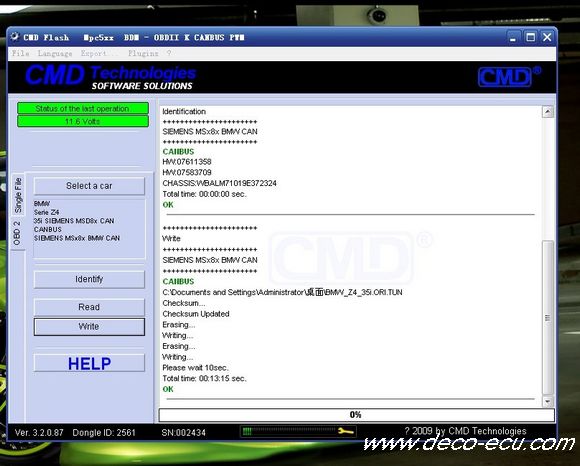Screen dimensions: 580x466
Task: Click the 'CHASSIS:WBALM71019E372324' log line
Action: coord(219,183)
